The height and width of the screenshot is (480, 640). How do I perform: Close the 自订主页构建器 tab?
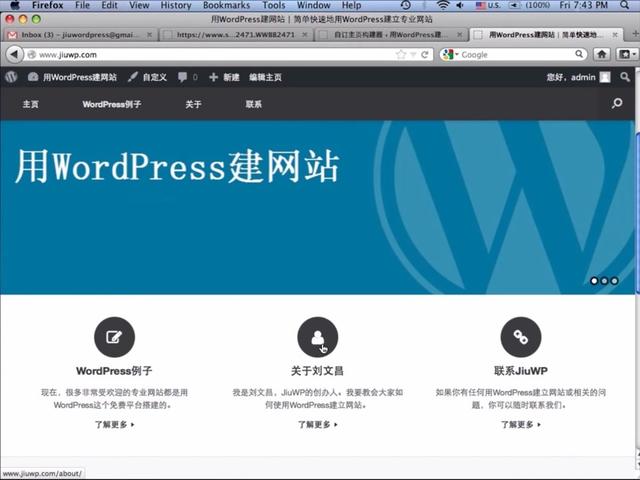[x=460, y=35]
